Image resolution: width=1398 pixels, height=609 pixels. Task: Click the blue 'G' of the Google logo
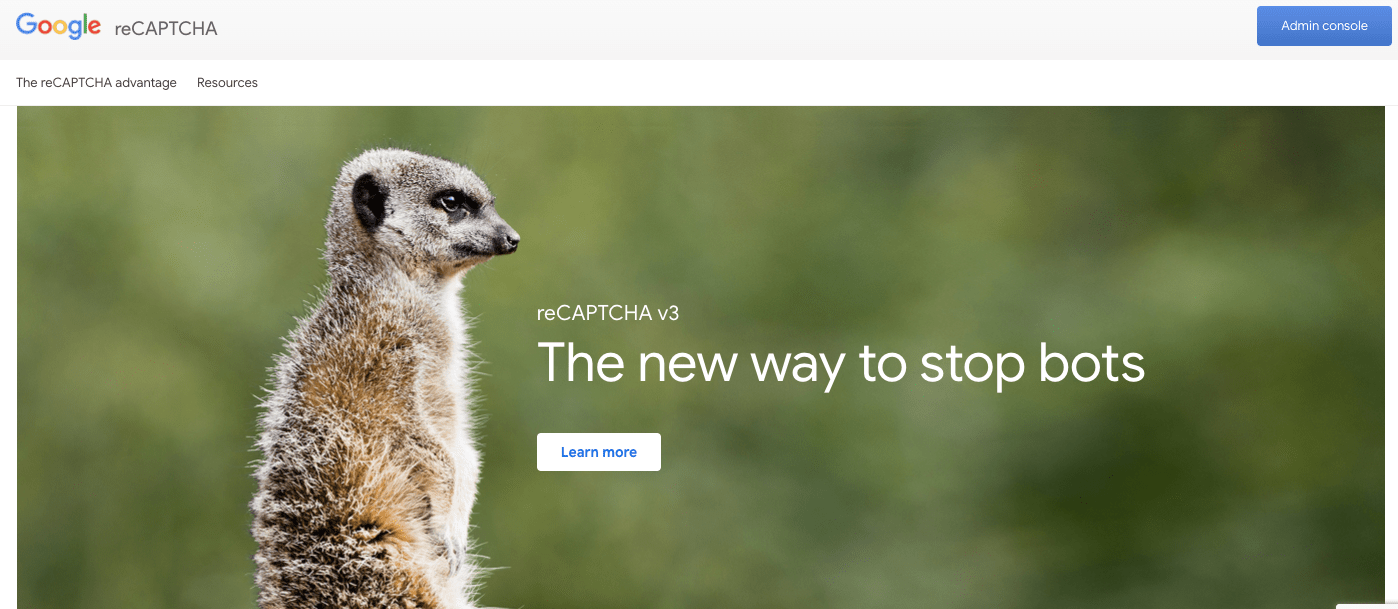tap(27, 25)
